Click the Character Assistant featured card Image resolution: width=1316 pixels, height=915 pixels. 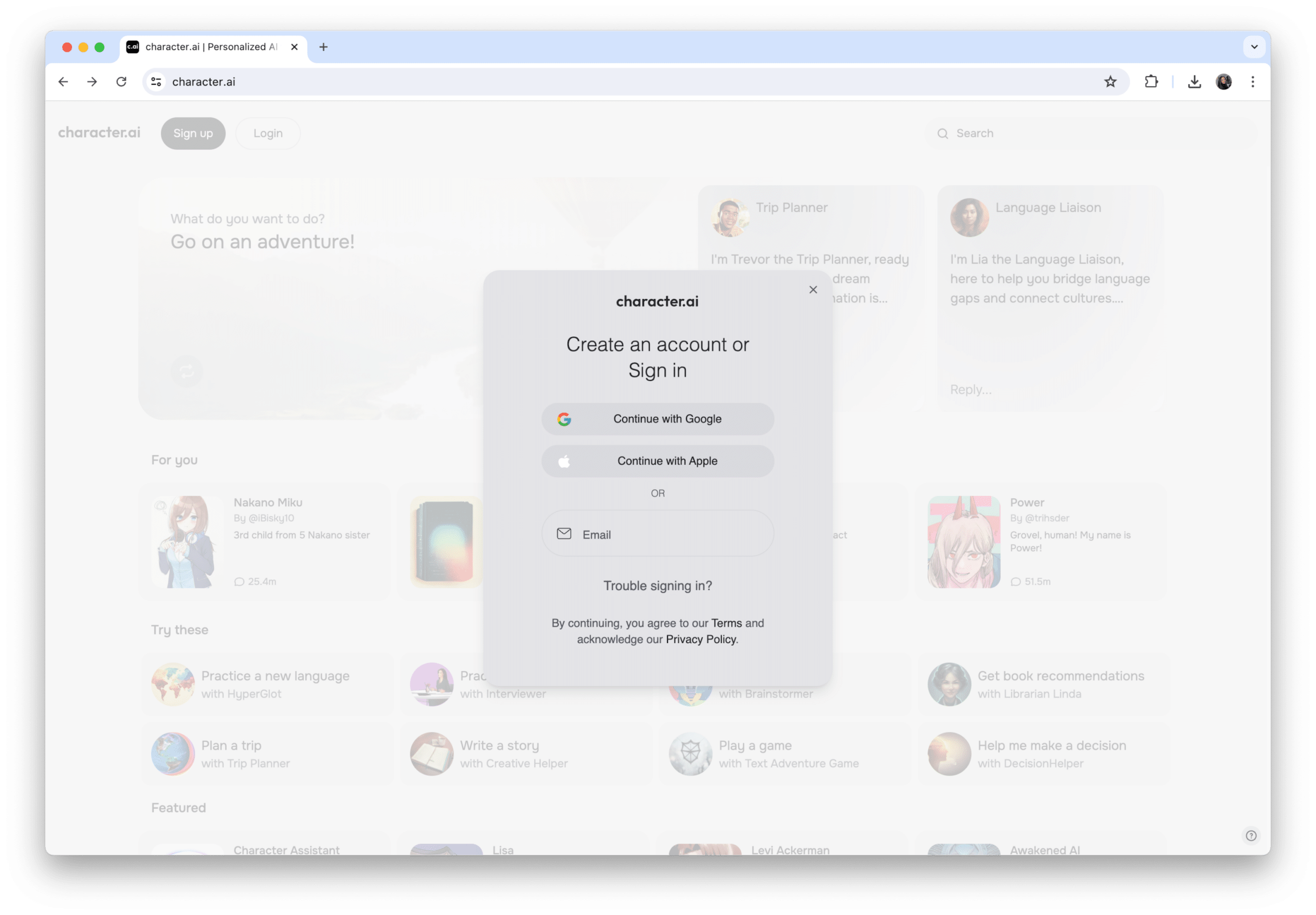[x=265, y=845]
